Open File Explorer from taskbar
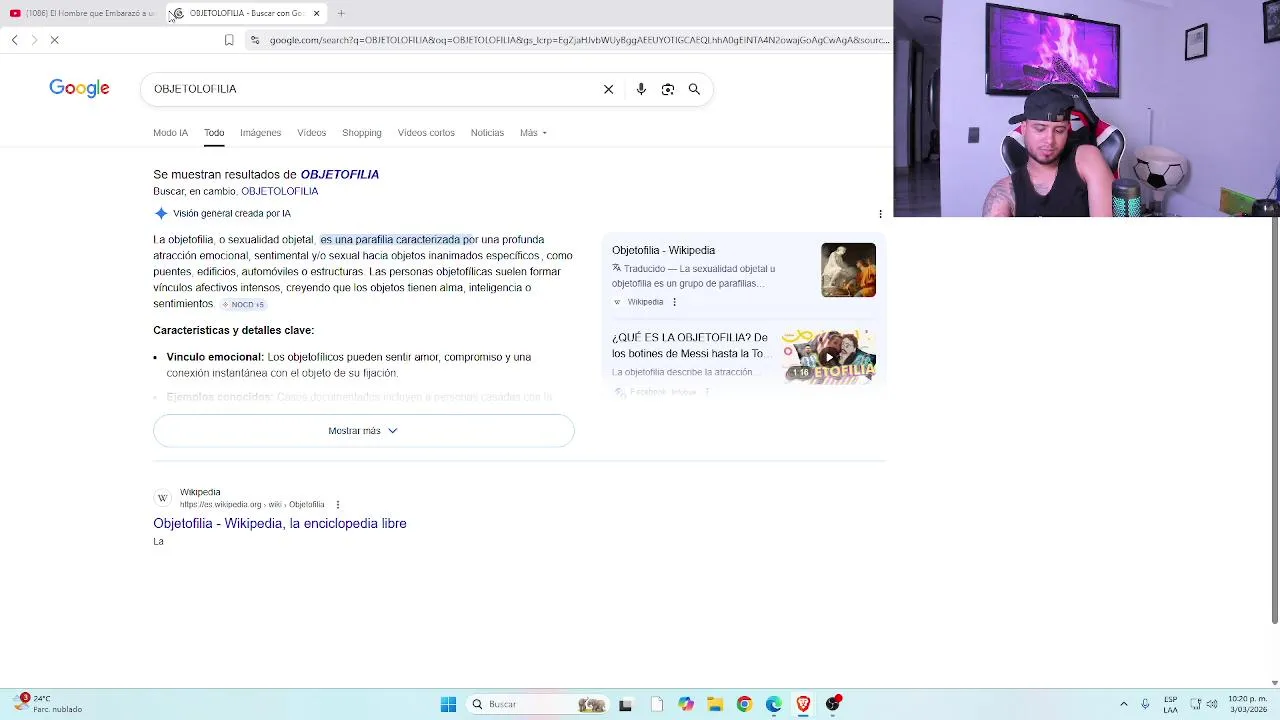Viewport: 1280px width, 720px height. [x=715, y=704]
